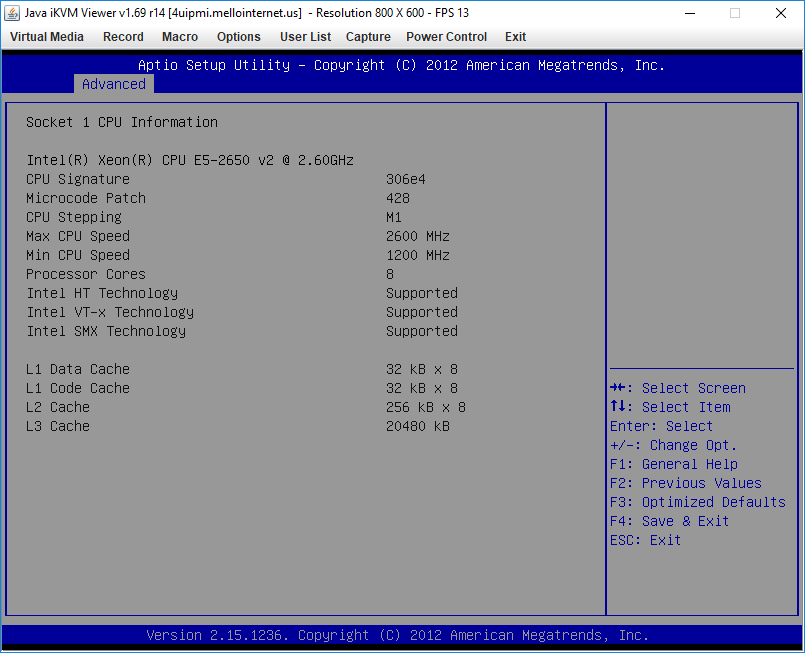805x653 pixels.
Task: Open the Record menu
Action: point(123,37)
